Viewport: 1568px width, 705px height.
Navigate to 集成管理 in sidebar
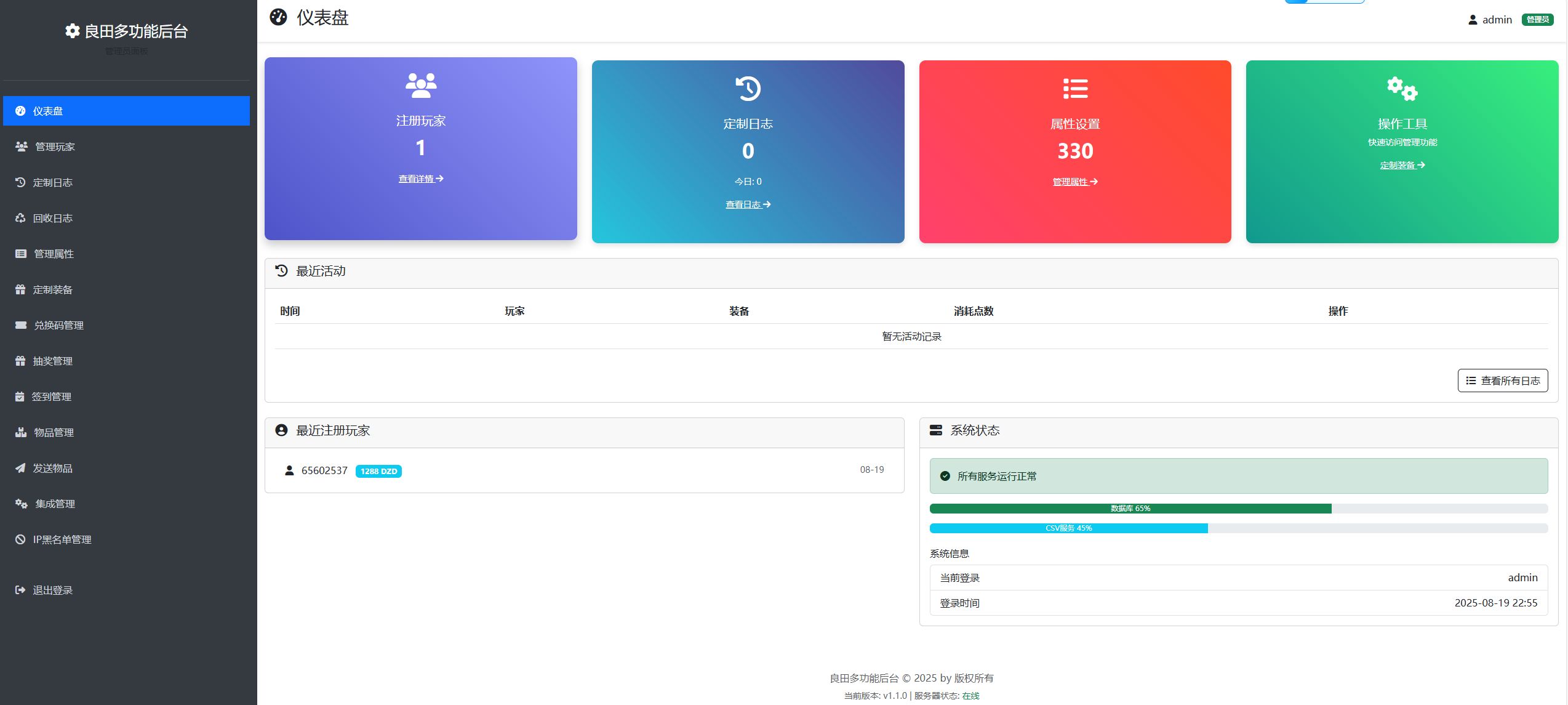[126, 504]
